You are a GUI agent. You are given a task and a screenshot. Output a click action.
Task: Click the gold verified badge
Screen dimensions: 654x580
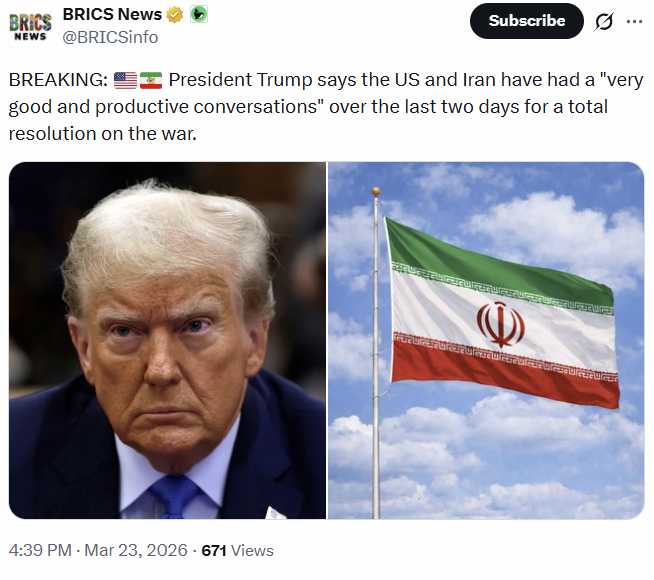[x=175, y=15]
